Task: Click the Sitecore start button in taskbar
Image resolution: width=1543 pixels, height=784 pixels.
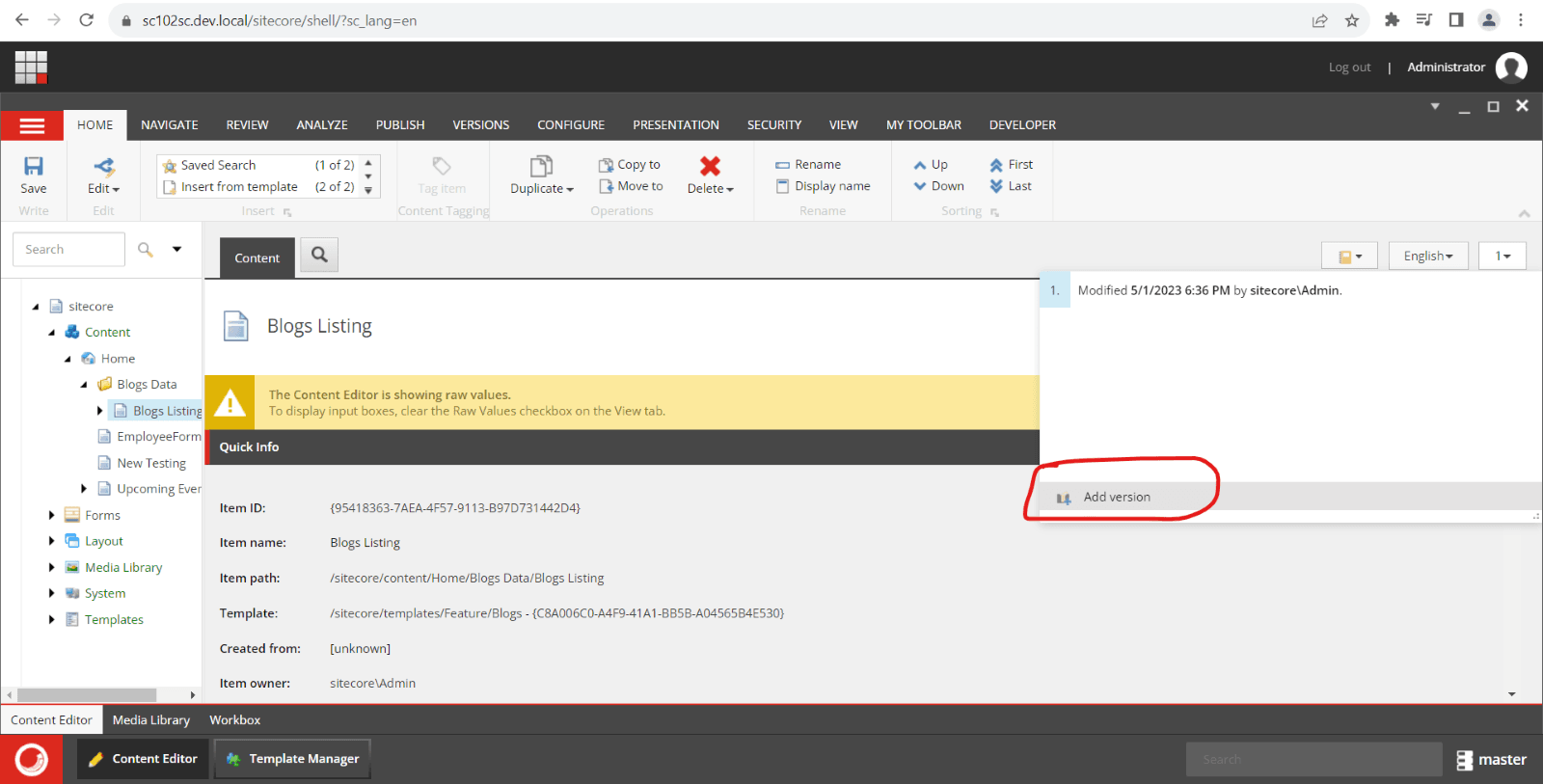Action: pos(32,759)
